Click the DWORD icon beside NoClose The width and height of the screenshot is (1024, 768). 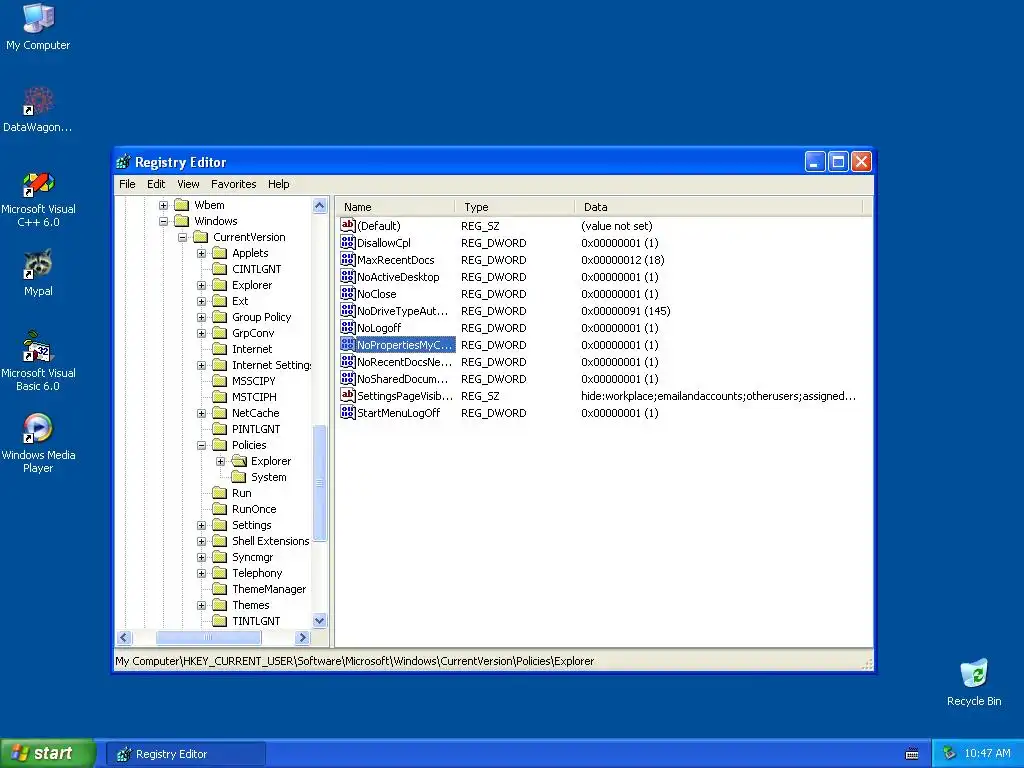click(x=347, y=293)
